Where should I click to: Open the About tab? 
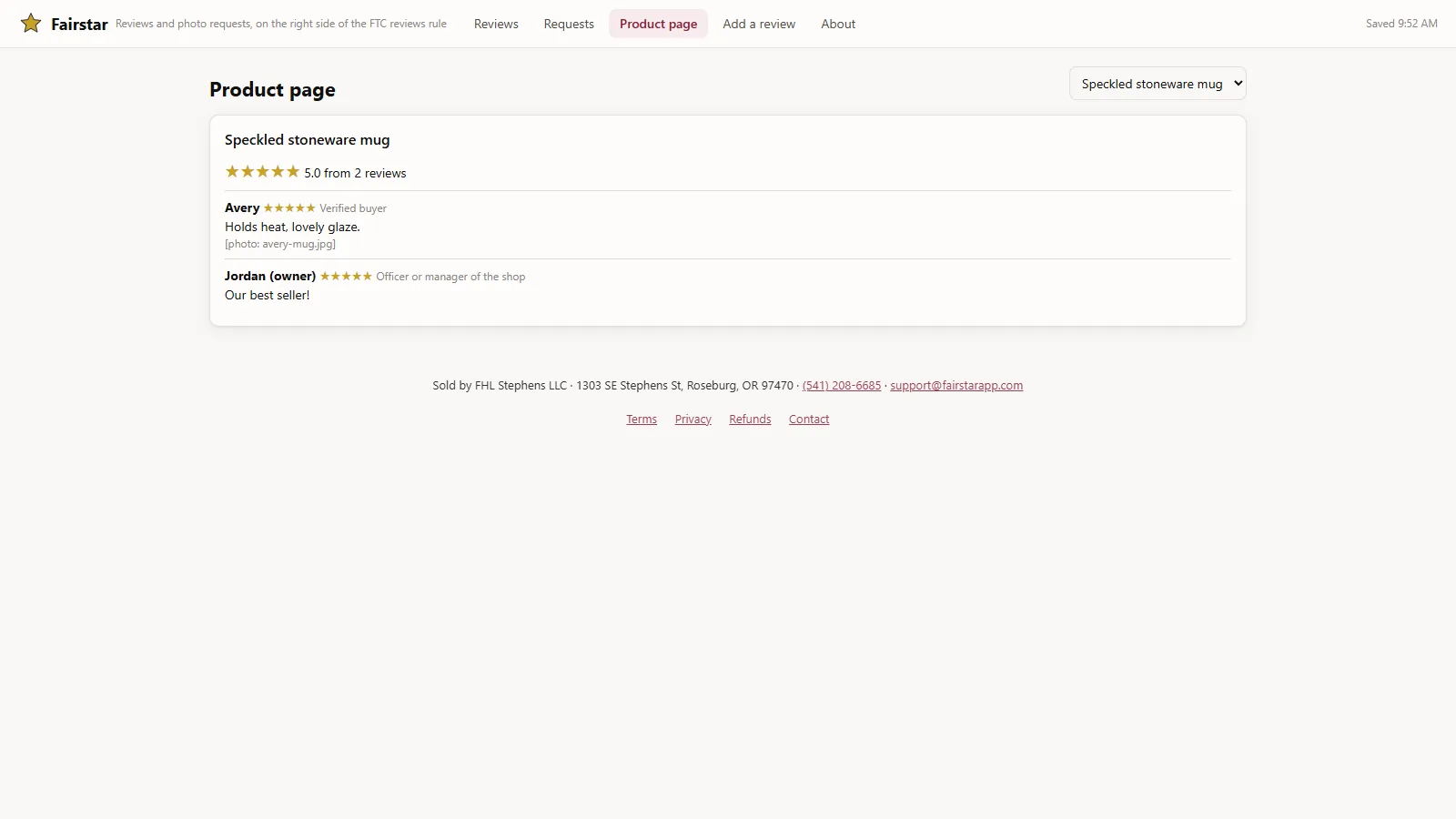click(x=838, y=24)
